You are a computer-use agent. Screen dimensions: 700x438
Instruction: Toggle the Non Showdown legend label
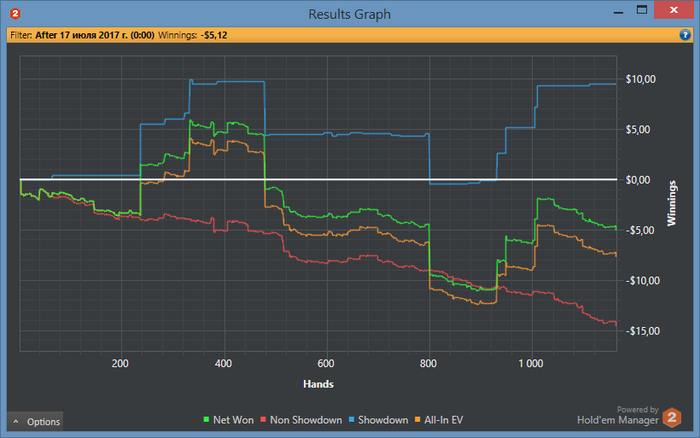point(306,420)
